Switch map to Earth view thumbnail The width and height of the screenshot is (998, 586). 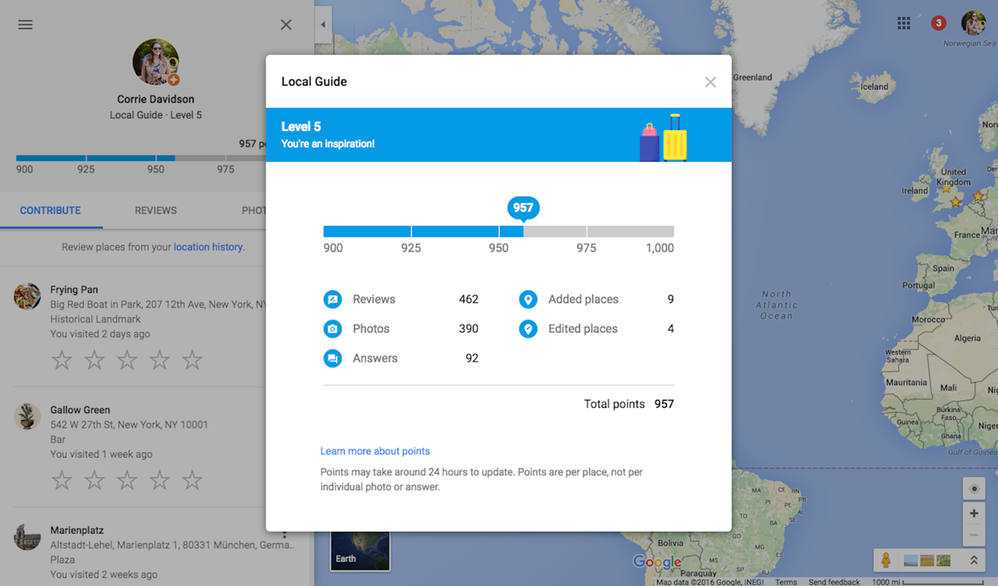pyautogui.click(x=359, y=546)
